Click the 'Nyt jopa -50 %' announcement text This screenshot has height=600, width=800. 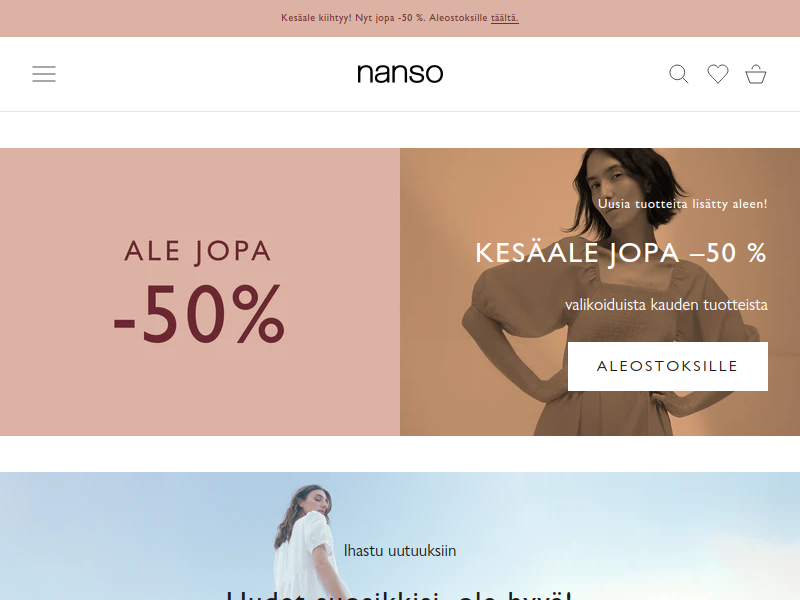[390, 18]
